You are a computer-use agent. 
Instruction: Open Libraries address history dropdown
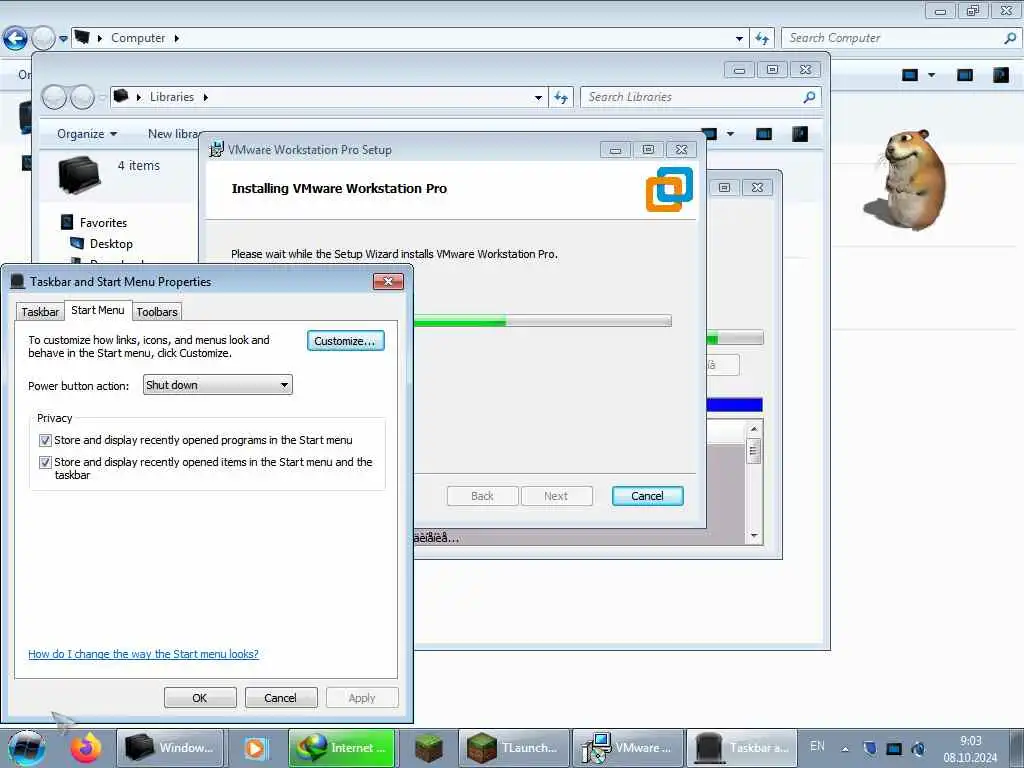click(538, 97)
